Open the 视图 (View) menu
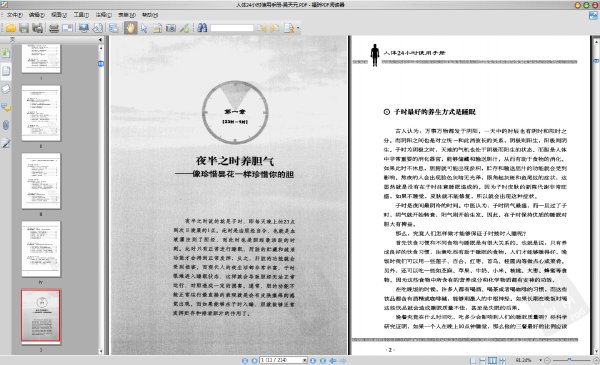 point(59,15)
